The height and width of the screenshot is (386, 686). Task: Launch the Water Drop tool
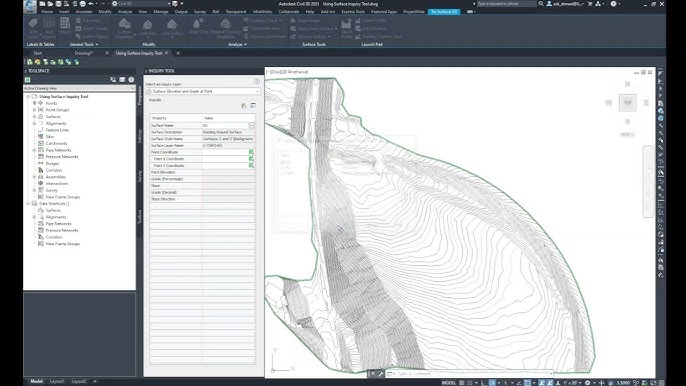point(198,24)
